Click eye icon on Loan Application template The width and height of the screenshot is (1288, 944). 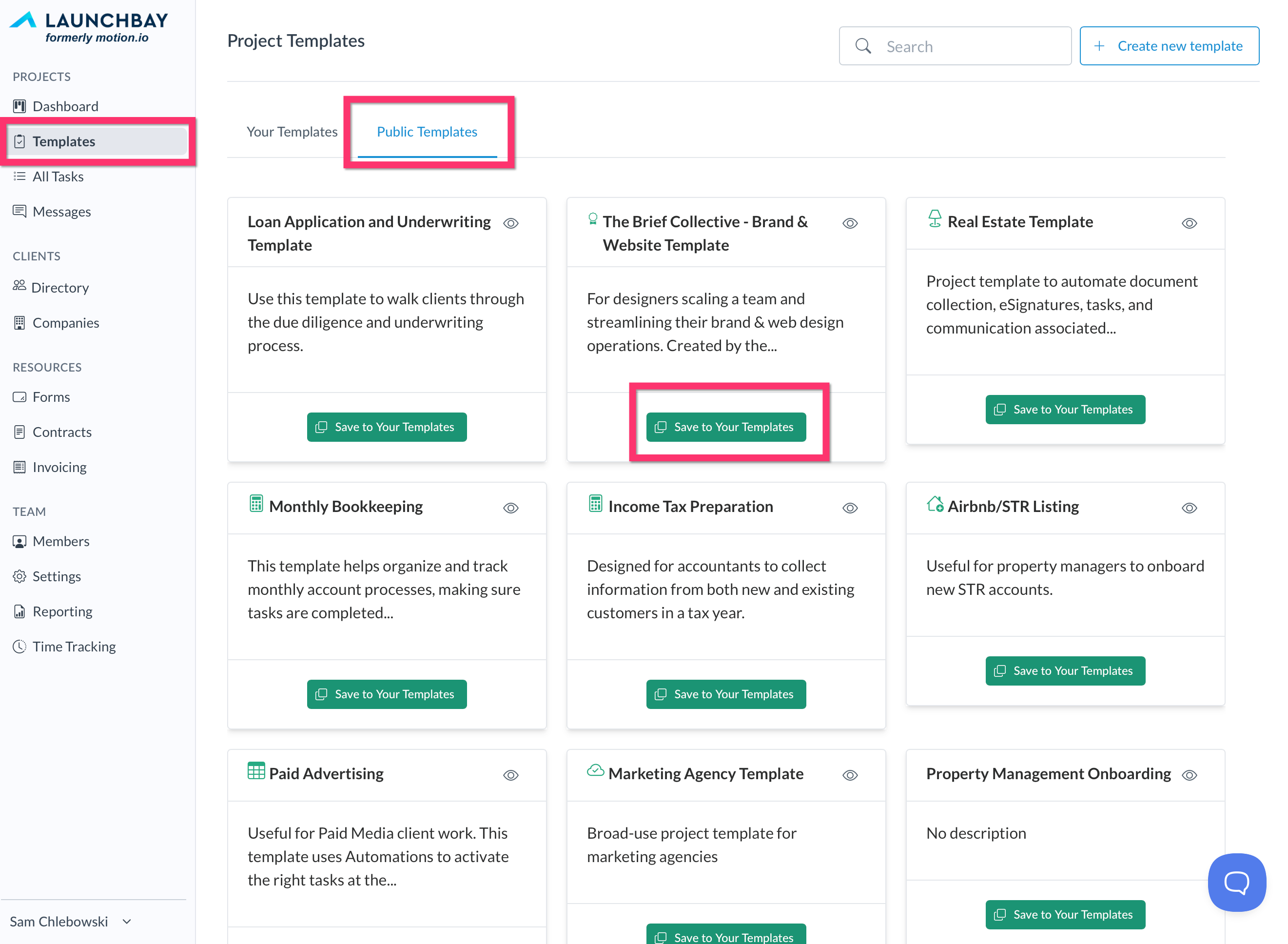point(510,223)
